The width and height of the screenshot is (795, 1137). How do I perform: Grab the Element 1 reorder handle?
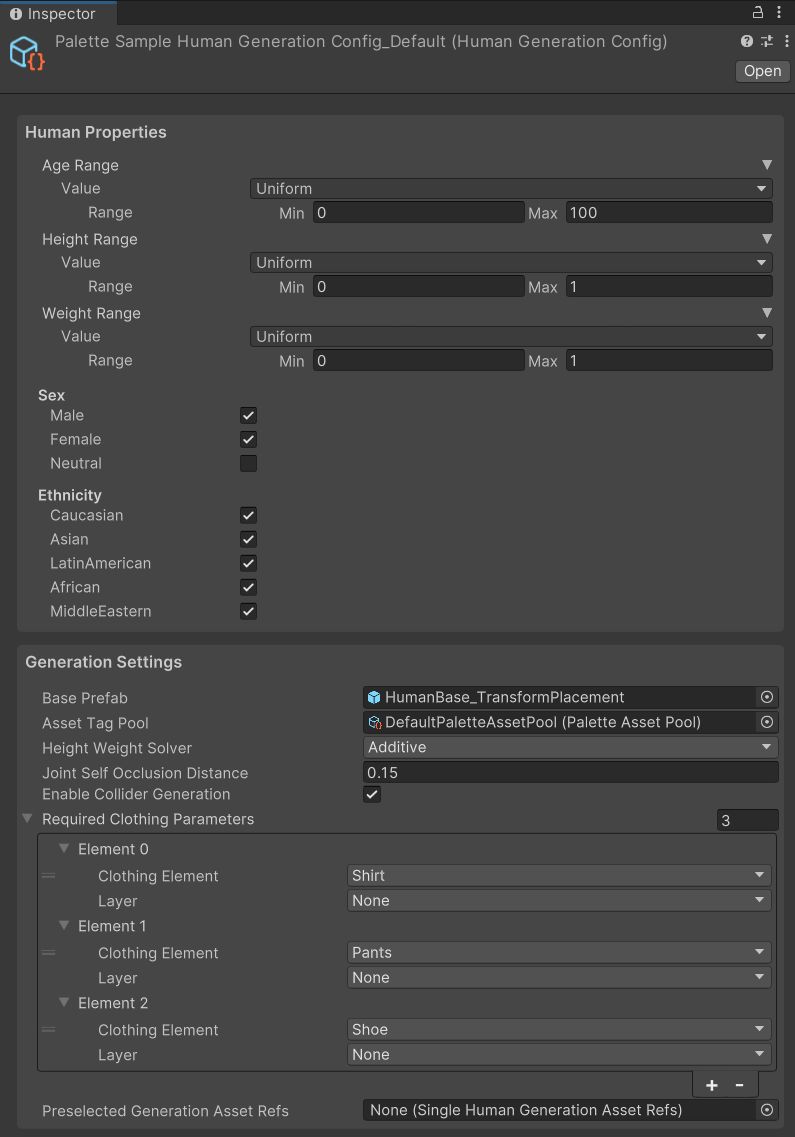pos(49,953)
